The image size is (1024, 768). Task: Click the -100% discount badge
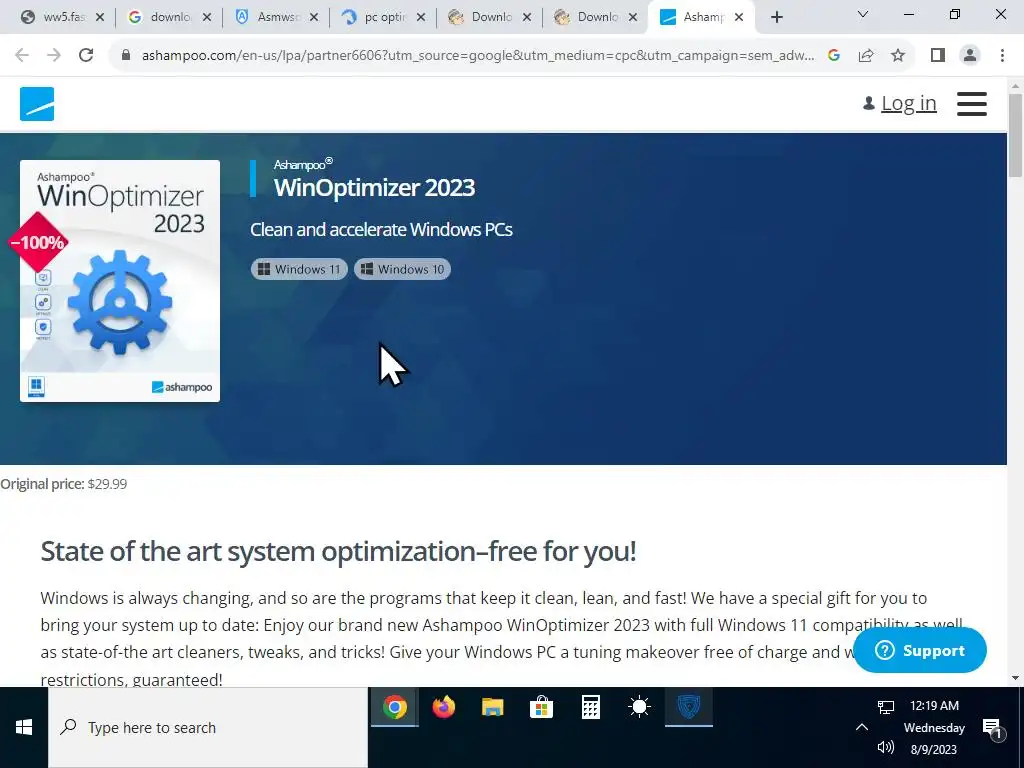38,242
